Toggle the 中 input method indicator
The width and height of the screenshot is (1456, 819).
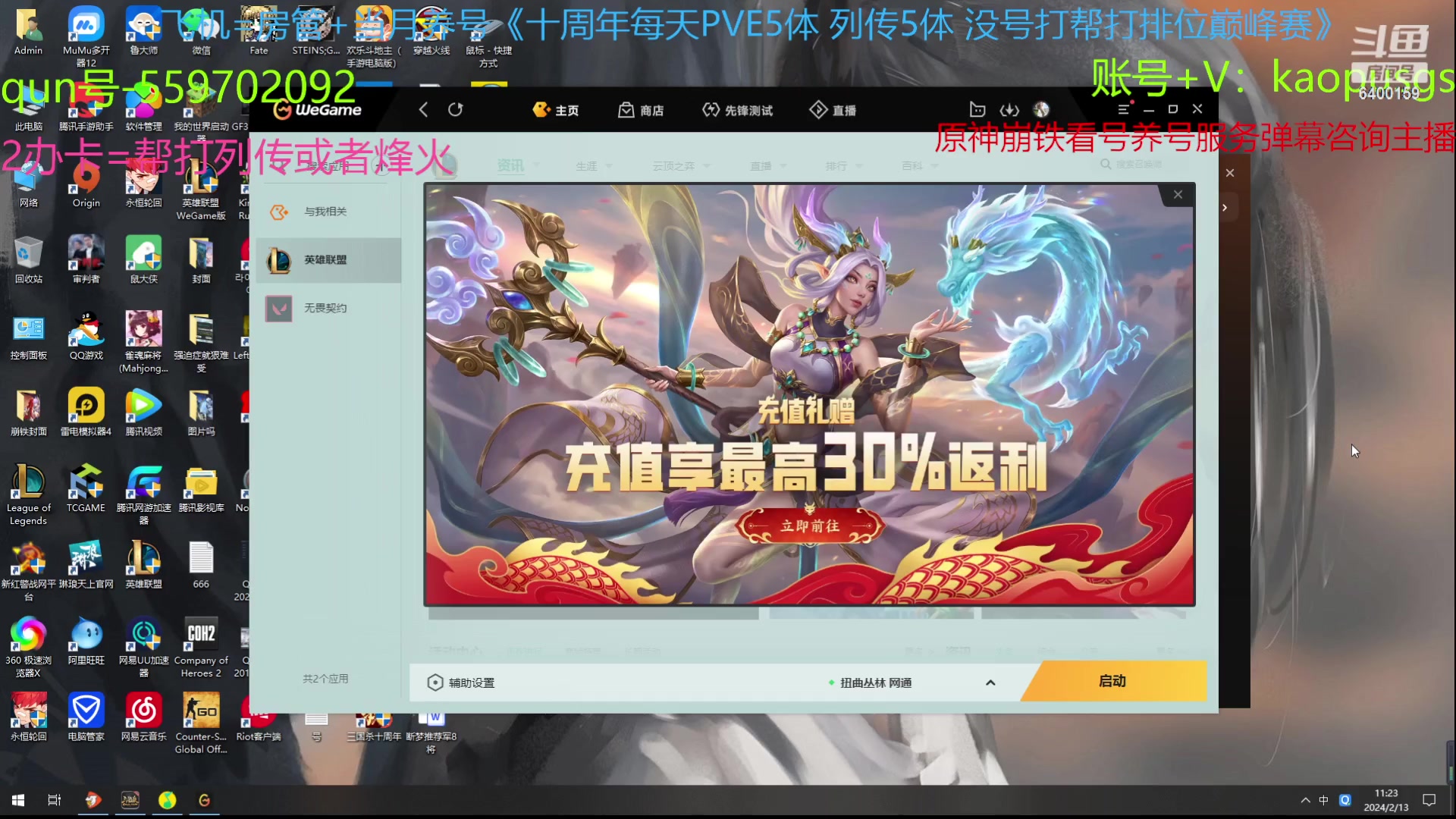click(x=1324, y=800)
